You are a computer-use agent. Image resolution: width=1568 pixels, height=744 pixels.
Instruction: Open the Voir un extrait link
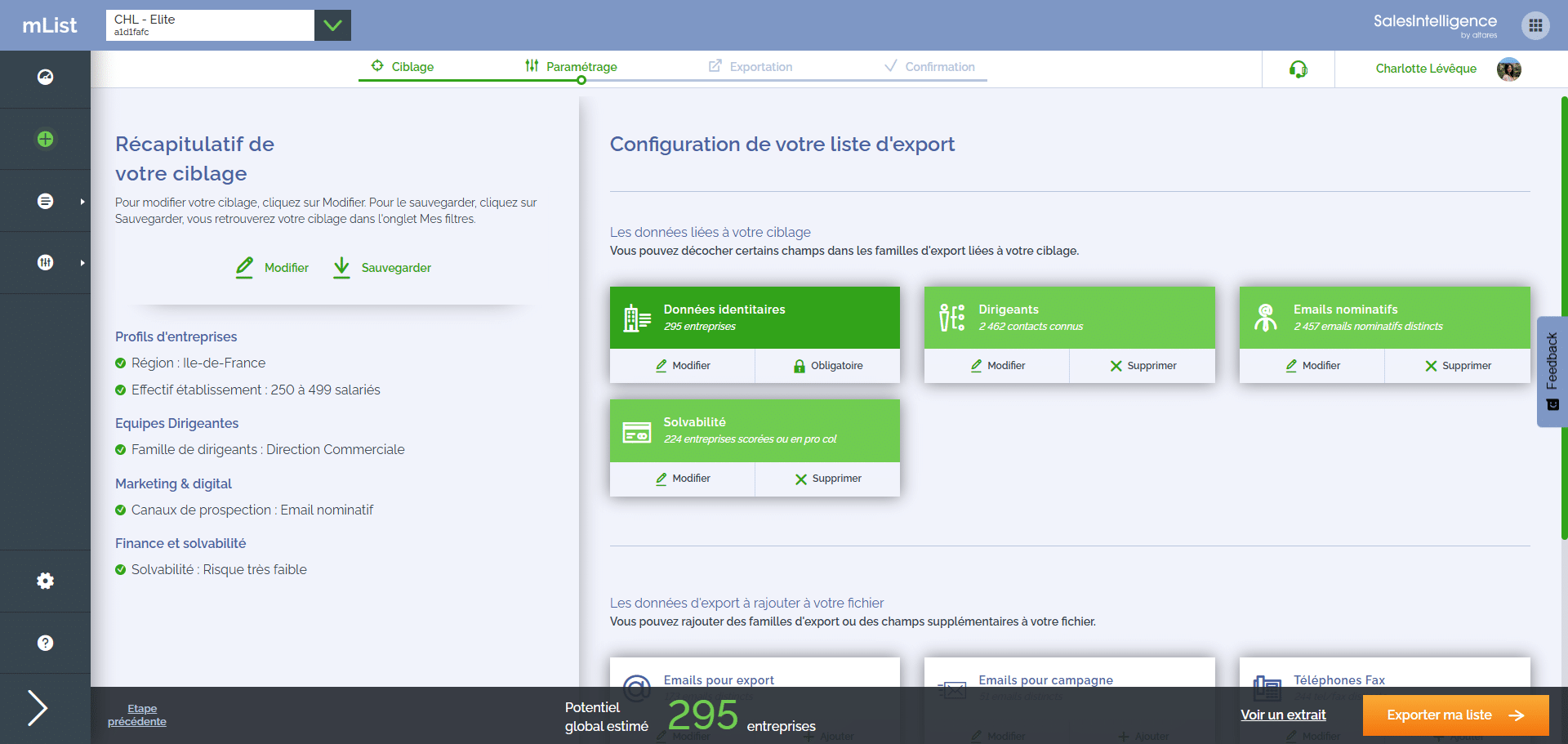[1283, 715]
